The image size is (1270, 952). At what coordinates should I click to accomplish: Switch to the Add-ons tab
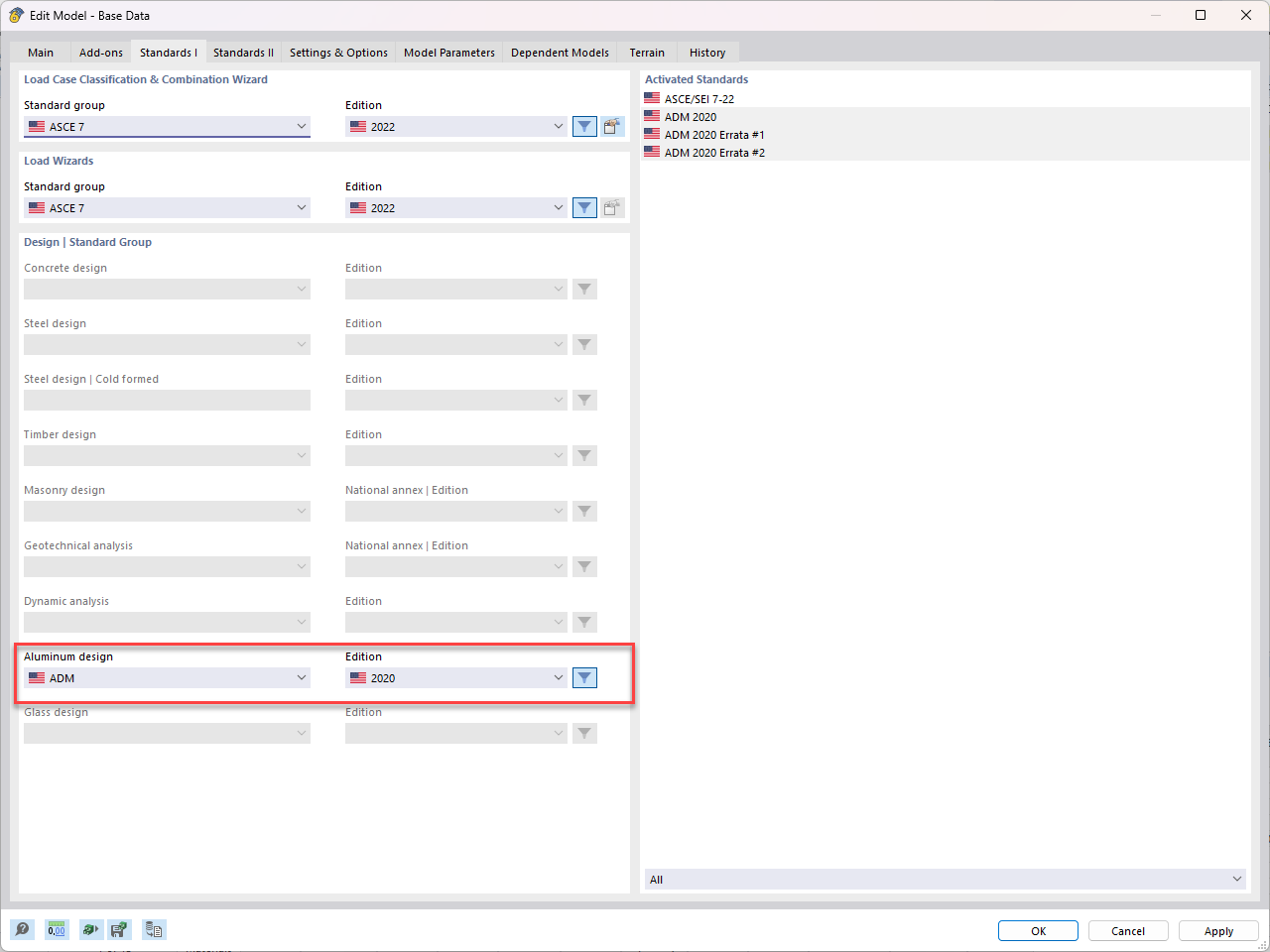100,52
